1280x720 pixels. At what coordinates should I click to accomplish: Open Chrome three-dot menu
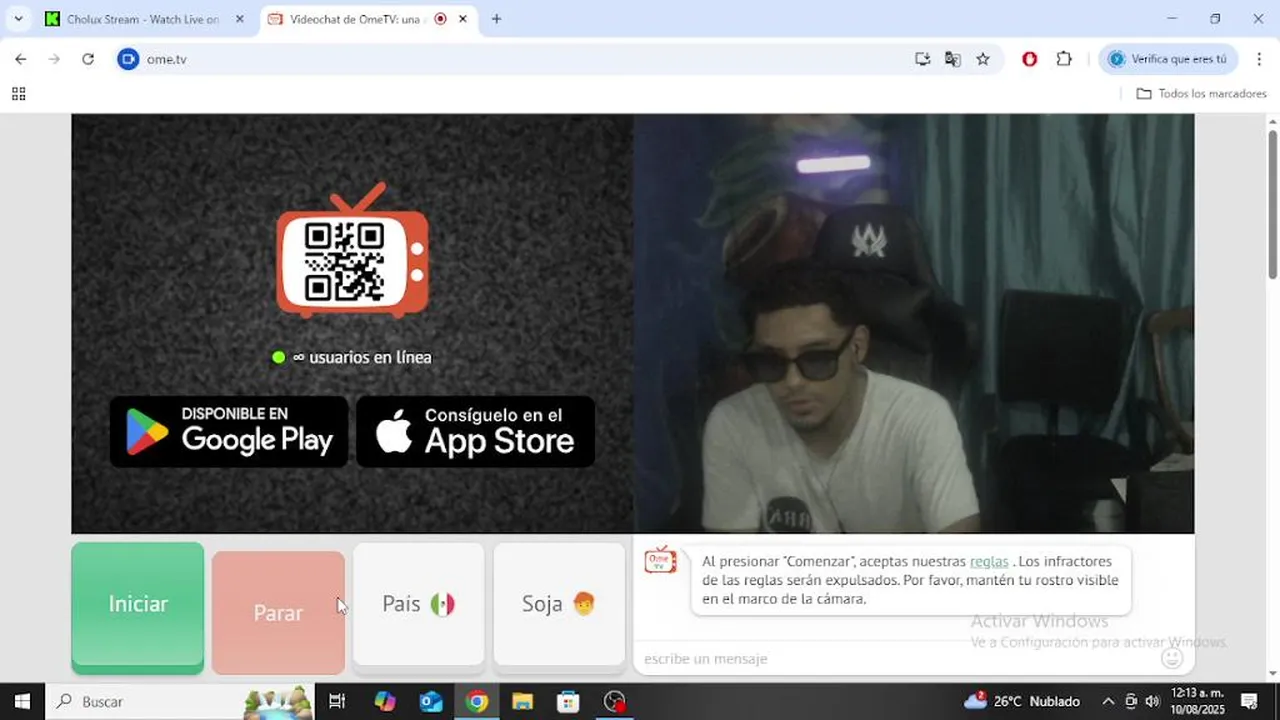(x=1258, y=59)
